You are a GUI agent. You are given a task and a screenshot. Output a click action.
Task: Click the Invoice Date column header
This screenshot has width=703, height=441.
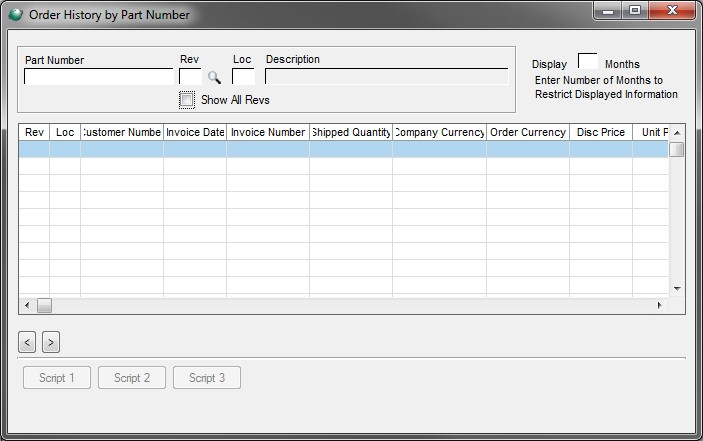[195, 132]
